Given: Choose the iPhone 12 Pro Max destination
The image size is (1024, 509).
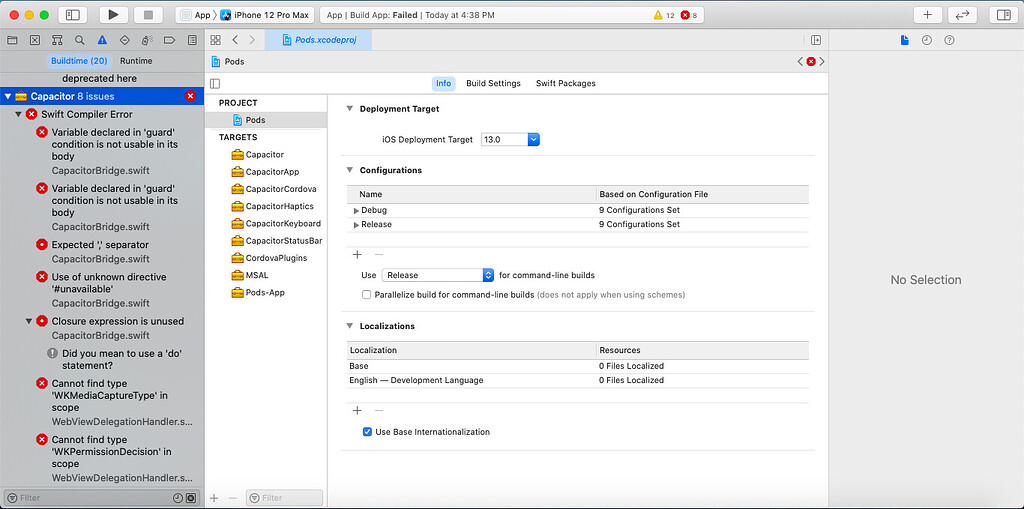Looking at the screenshot, I should click(x=265, y=15).
